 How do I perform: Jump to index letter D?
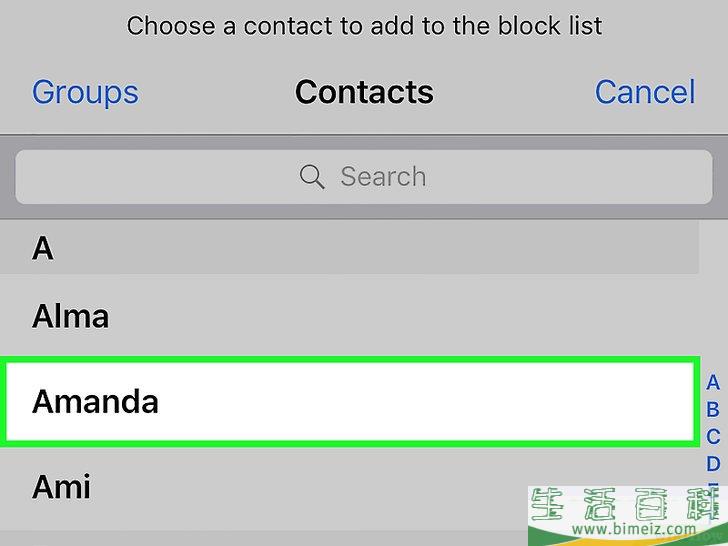click(713, 463)
